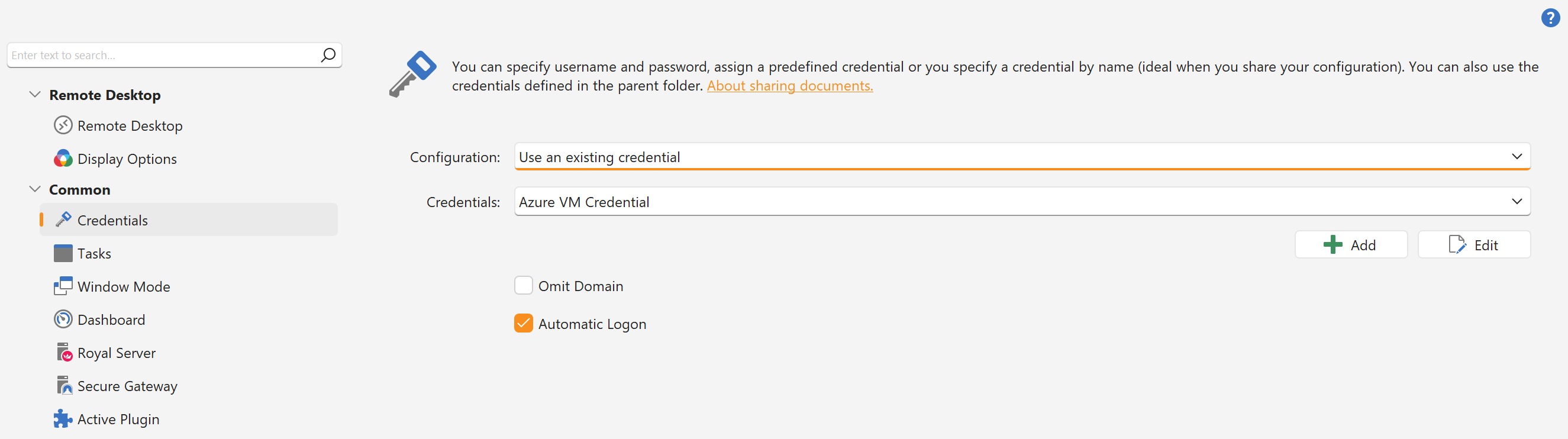Click the settings search text field
Screen dimensions: 1568x439
(x=164, y=56)
